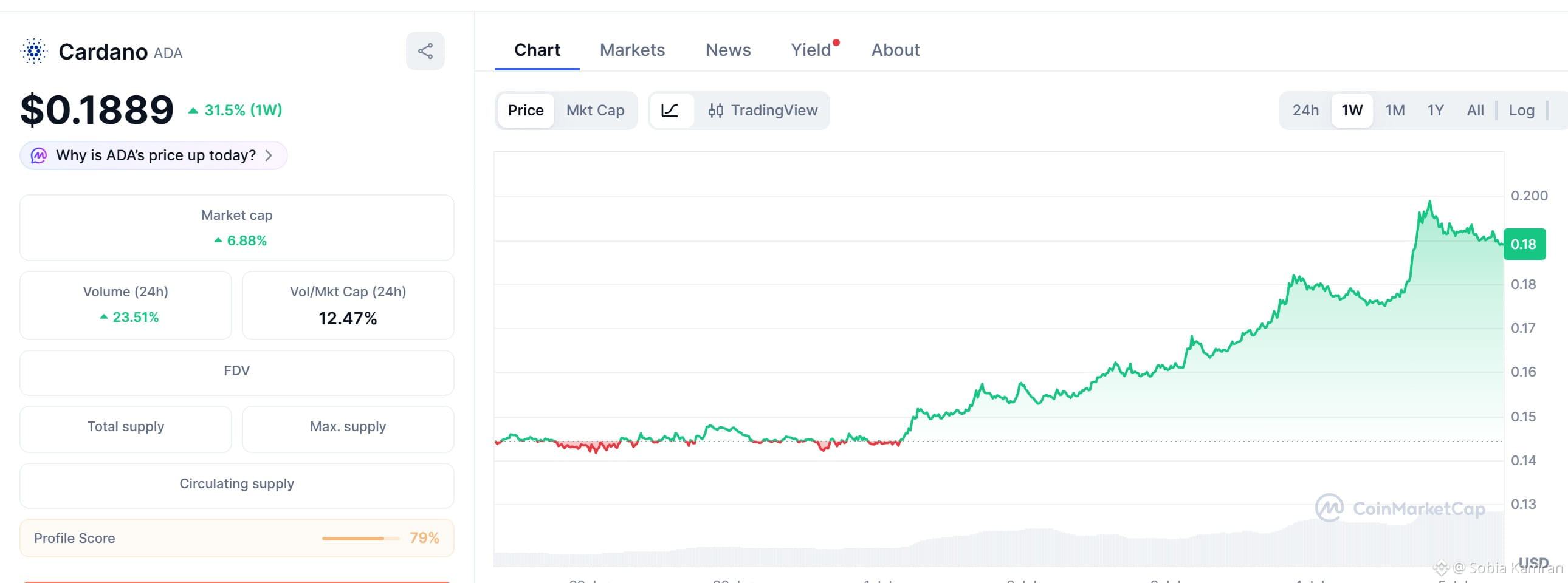Click the 0.13 y-axis label

click(1524, 505)
